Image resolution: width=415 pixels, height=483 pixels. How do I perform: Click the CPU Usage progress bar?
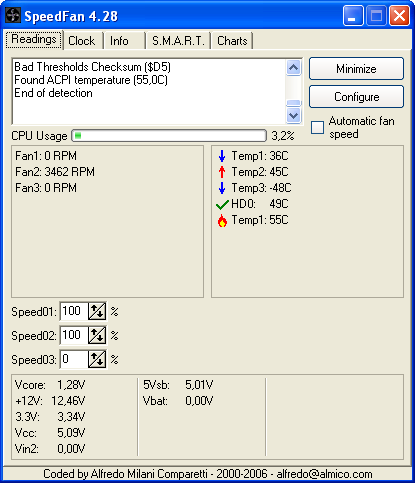pos(169,136)
